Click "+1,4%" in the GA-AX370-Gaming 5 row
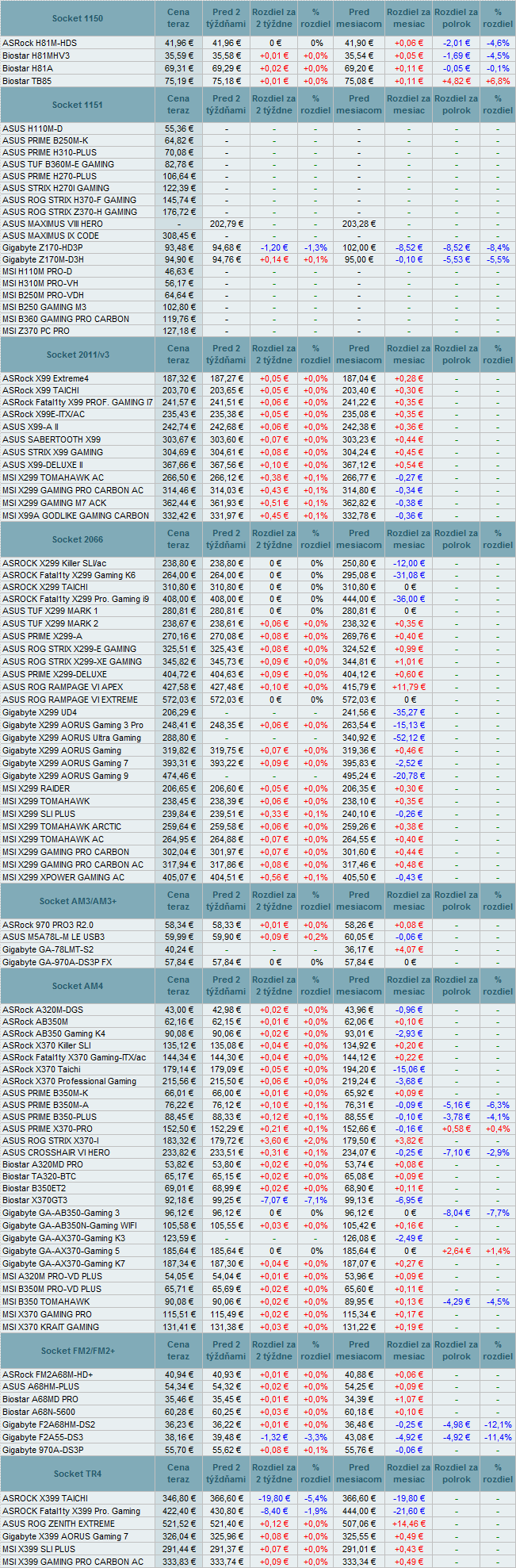 click(x=499, y=1251)
